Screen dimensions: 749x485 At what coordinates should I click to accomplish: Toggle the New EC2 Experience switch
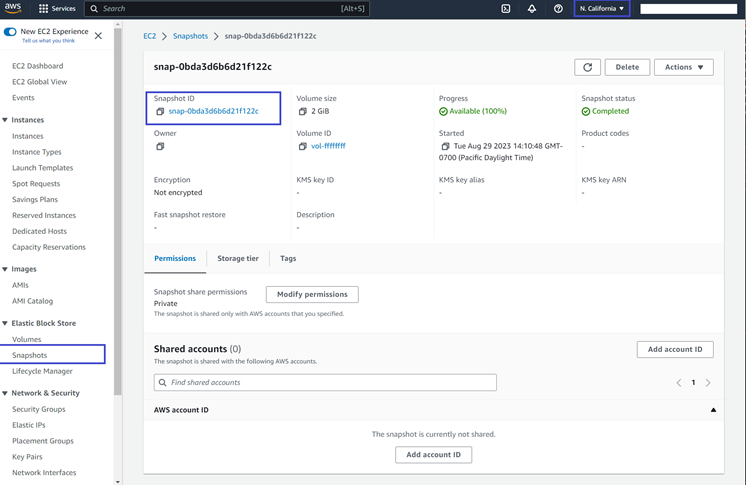10,32
